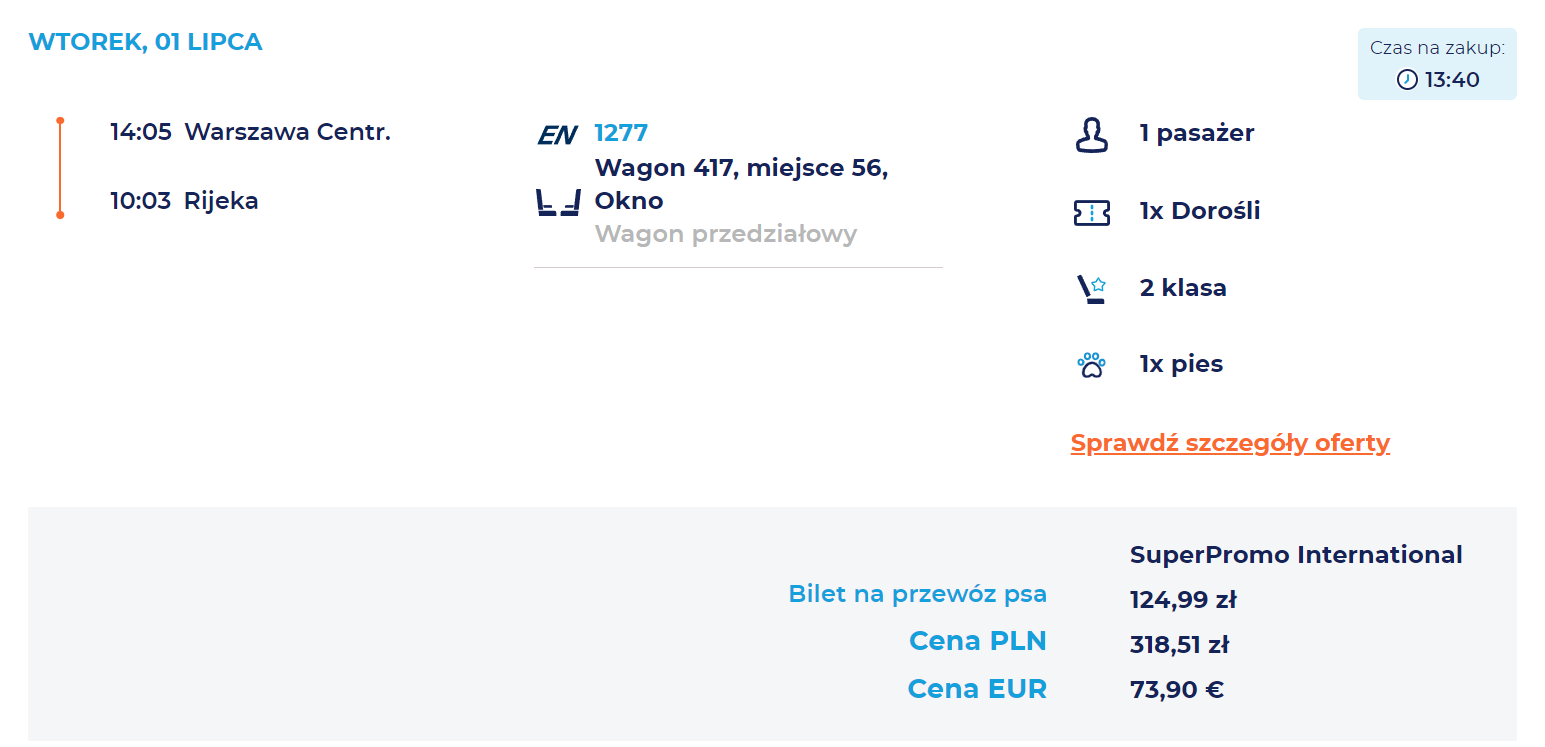The image size is (1545, 747).
Task: Click the 1x pies text
Action: 1181,365
